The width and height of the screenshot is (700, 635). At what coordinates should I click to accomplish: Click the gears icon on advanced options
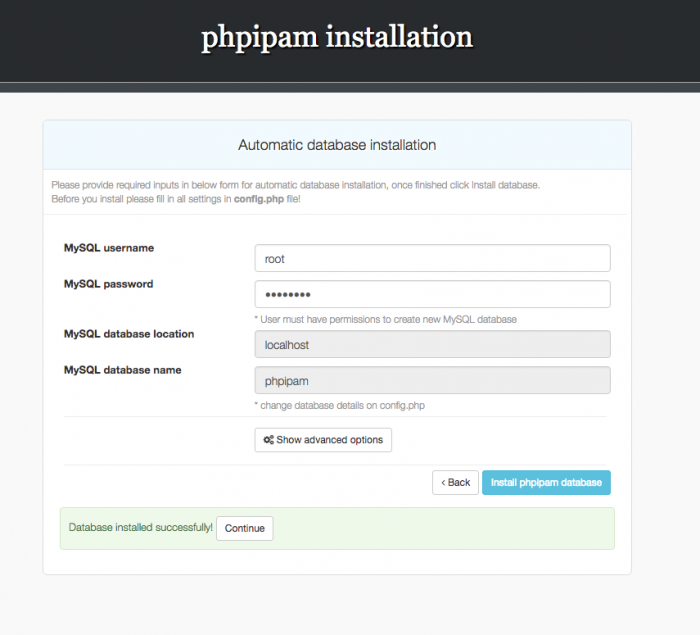tap(268, 440)
